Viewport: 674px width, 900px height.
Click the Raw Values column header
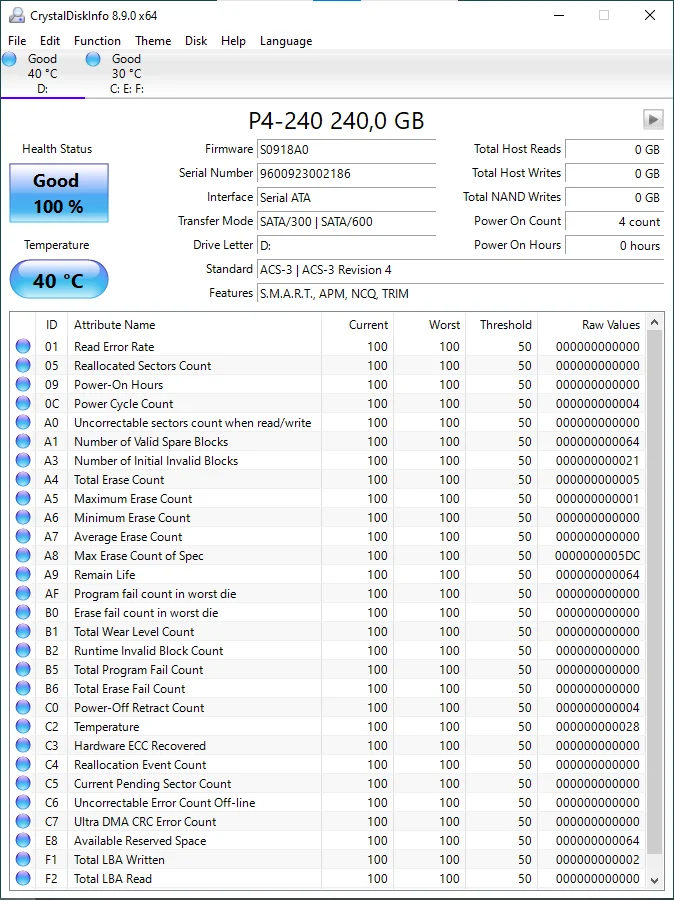coord(591,325)
